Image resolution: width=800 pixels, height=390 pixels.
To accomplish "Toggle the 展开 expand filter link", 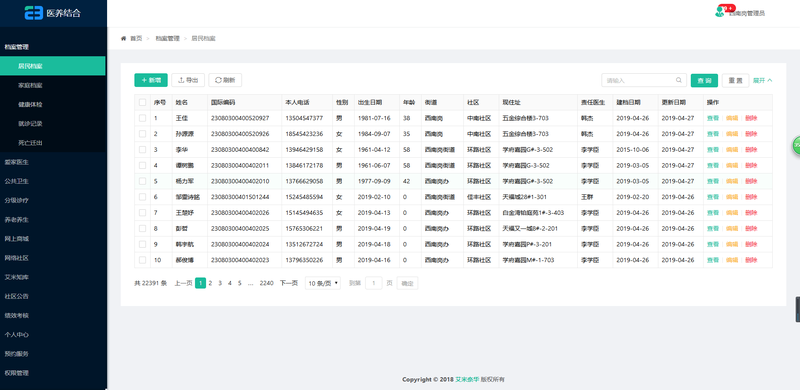I will point(763,81).
